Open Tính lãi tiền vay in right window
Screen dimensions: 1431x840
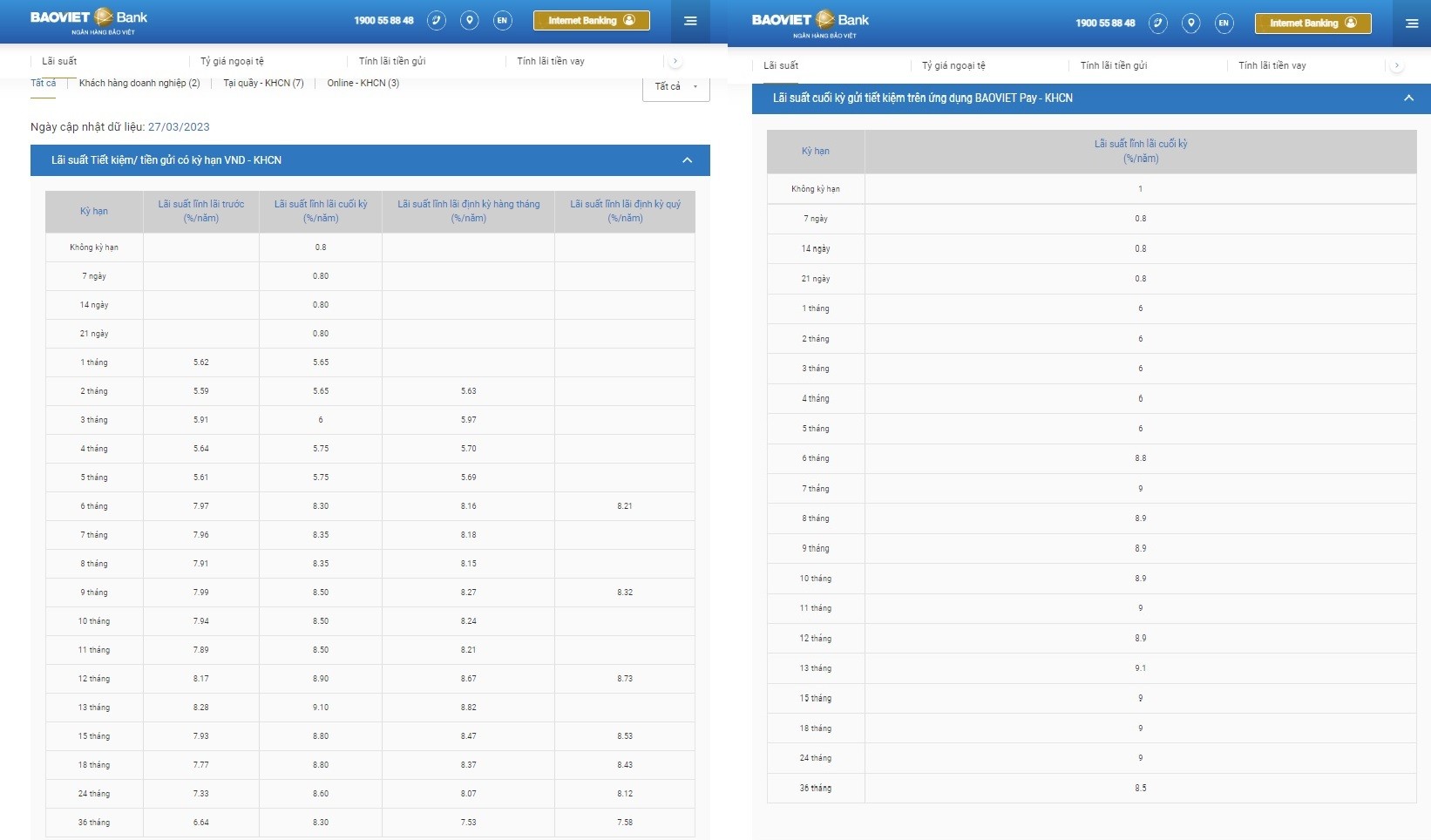(x=1272, y=65)
